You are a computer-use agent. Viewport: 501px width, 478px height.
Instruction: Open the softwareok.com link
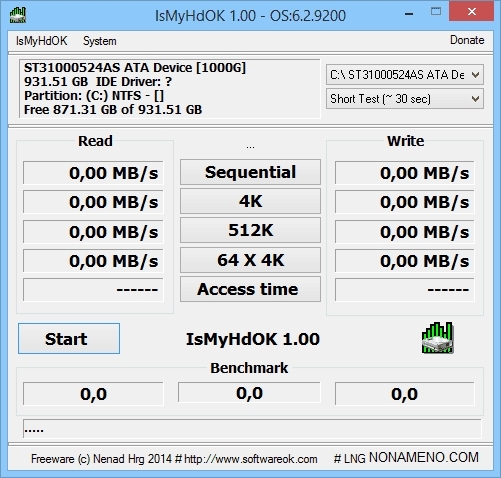click(250, 459)
